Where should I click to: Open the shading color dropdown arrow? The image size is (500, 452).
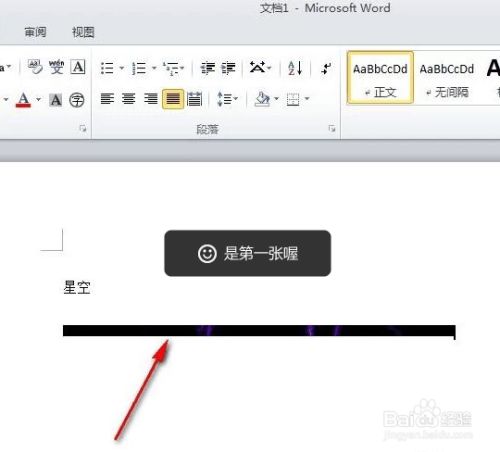click(x=276, y=99)
